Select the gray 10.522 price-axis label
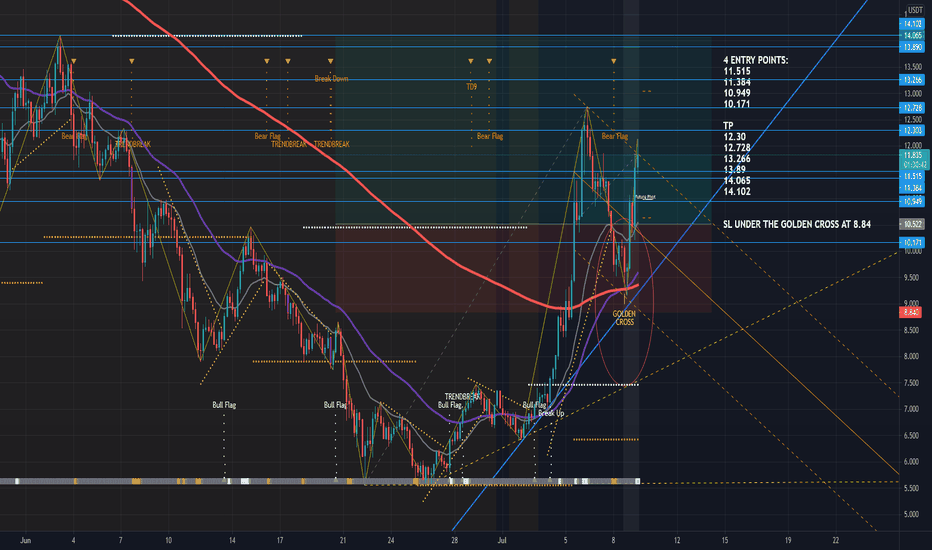This screenshot has width=932, height=550. 912,224
